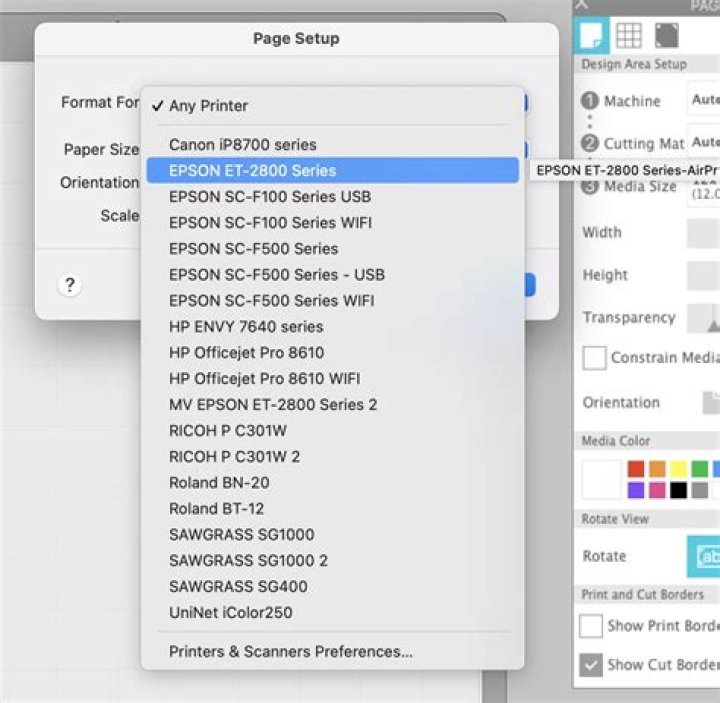This screenshot has height=703, width=720.
Task: Select the orange media color swatch
Action: (657, 469)
